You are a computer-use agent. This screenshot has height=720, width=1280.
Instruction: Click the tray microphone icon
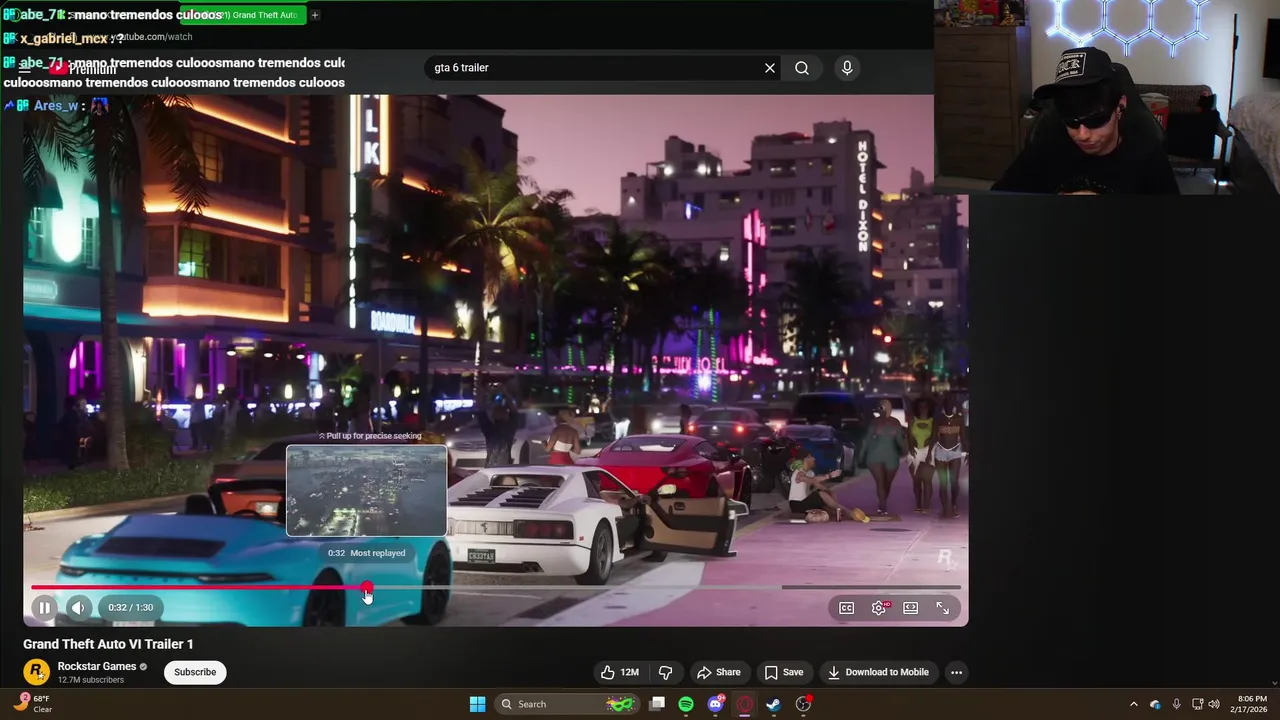point(1176,704)
